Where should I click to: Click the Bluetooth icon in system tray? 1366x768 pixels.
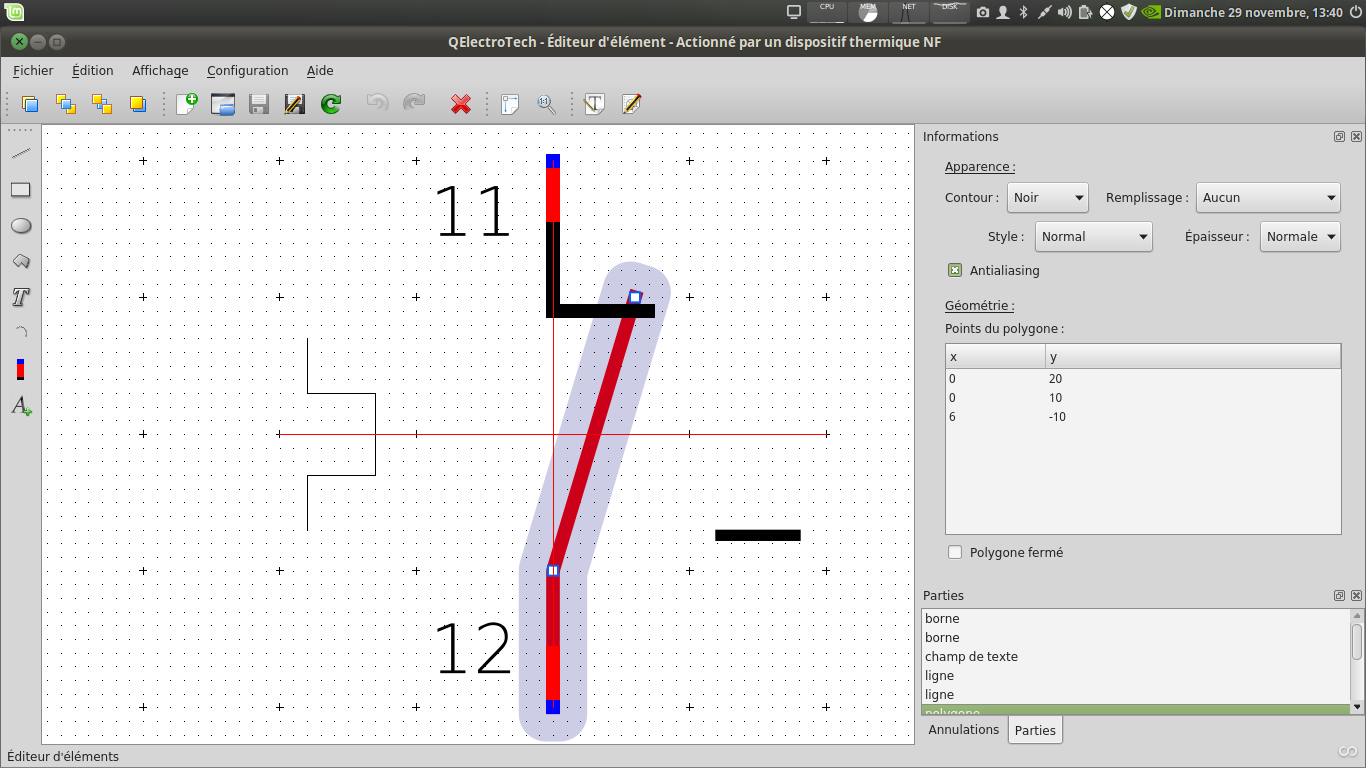[1023, 12]
